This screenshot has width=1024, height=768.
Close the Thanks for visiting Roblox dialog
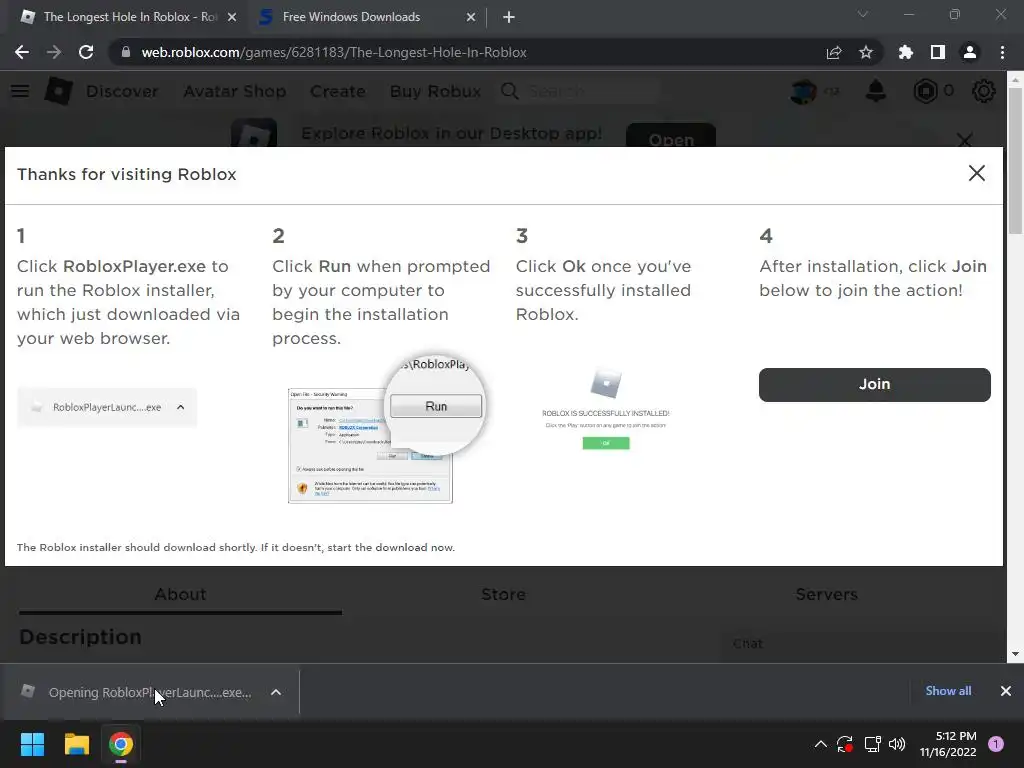click(976, 173)
